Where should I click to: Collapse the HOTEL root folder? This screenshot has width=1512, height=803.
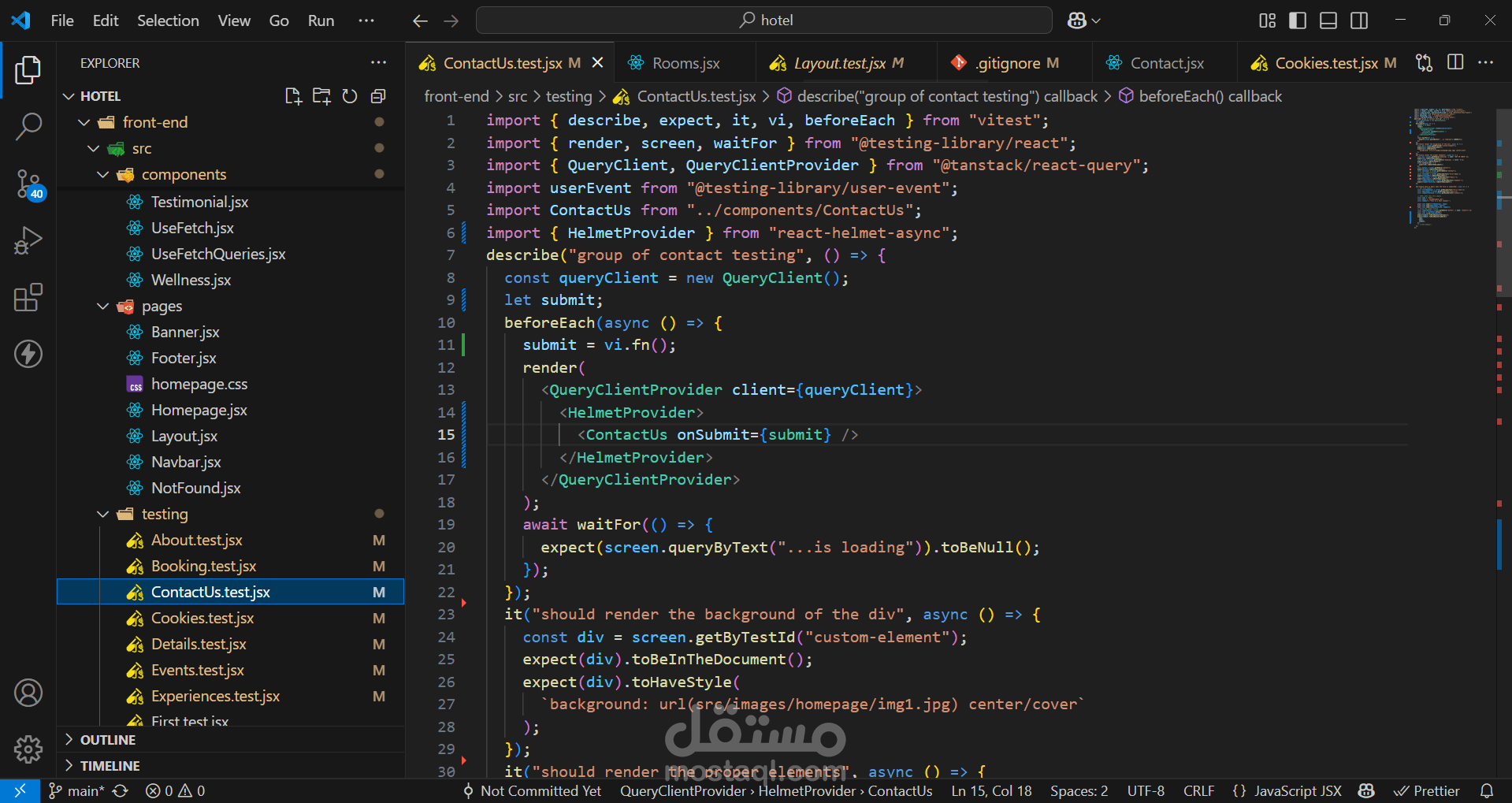pos(69,96)
